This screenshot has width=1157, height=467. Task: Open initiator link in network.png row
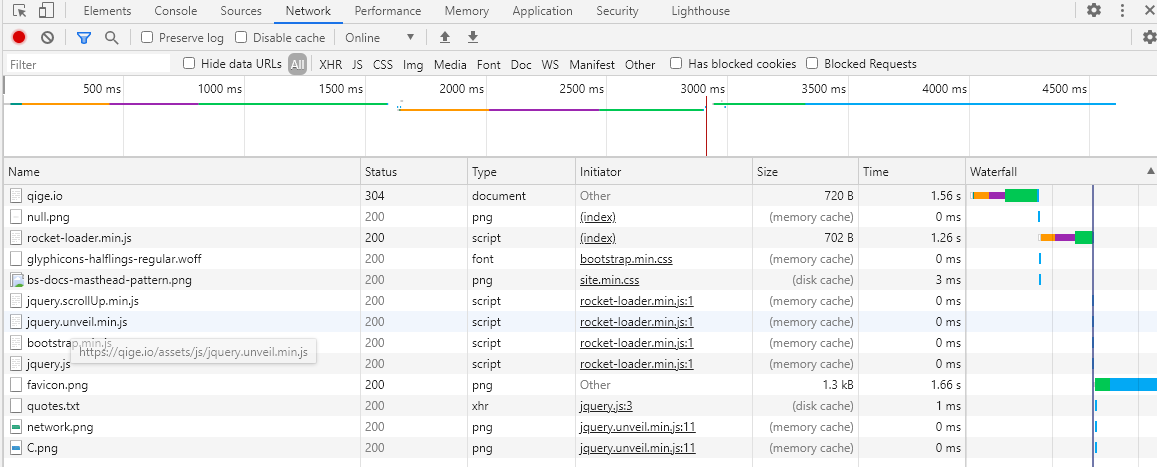click(638, 427)
